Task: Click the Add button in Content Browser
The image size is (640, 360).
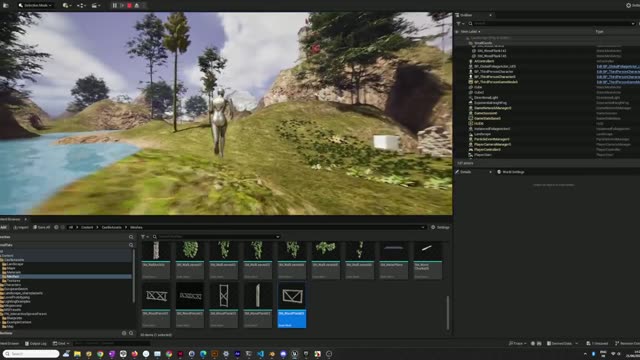Action: point(4,227)
